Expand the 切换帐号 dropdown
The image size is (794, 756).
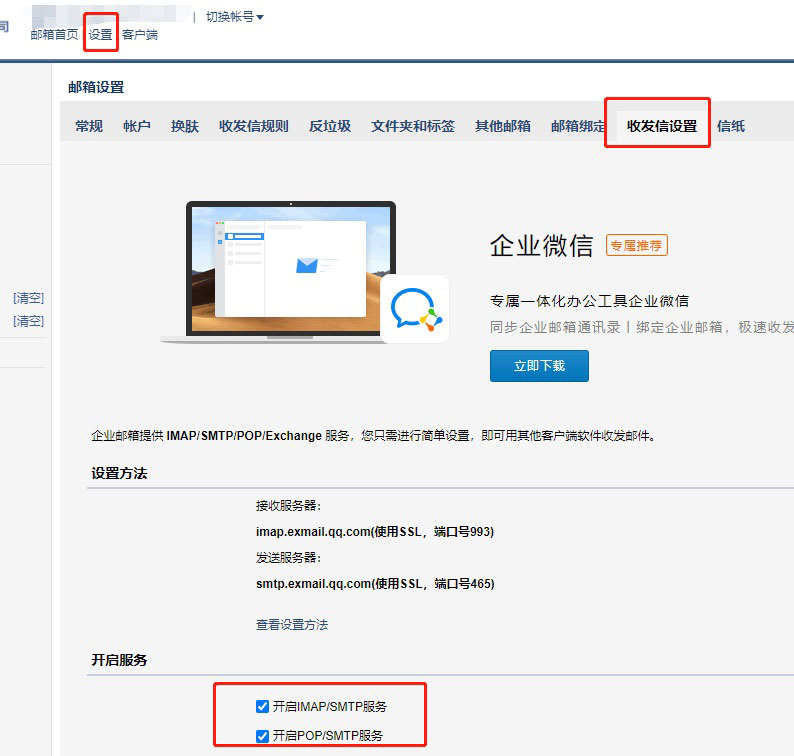(234, 17)
